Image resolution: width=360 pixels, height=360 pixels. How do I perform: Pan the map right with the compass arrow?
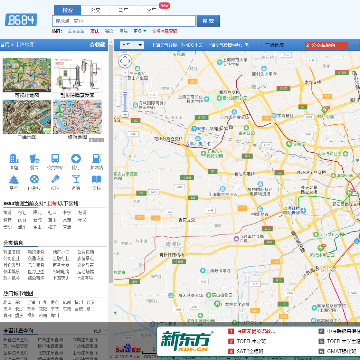click(x=130, y=61)
